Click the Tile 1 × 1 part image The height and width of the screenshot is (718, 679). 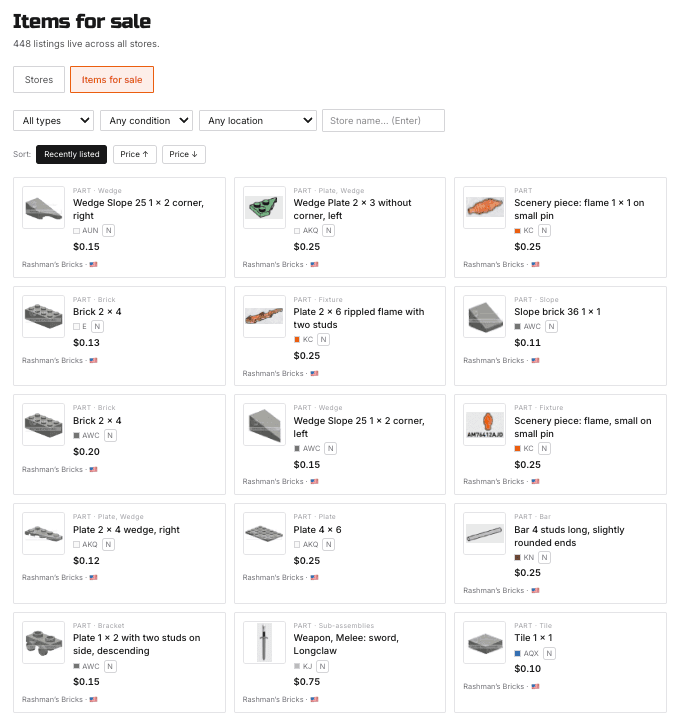tap(484, 642)
